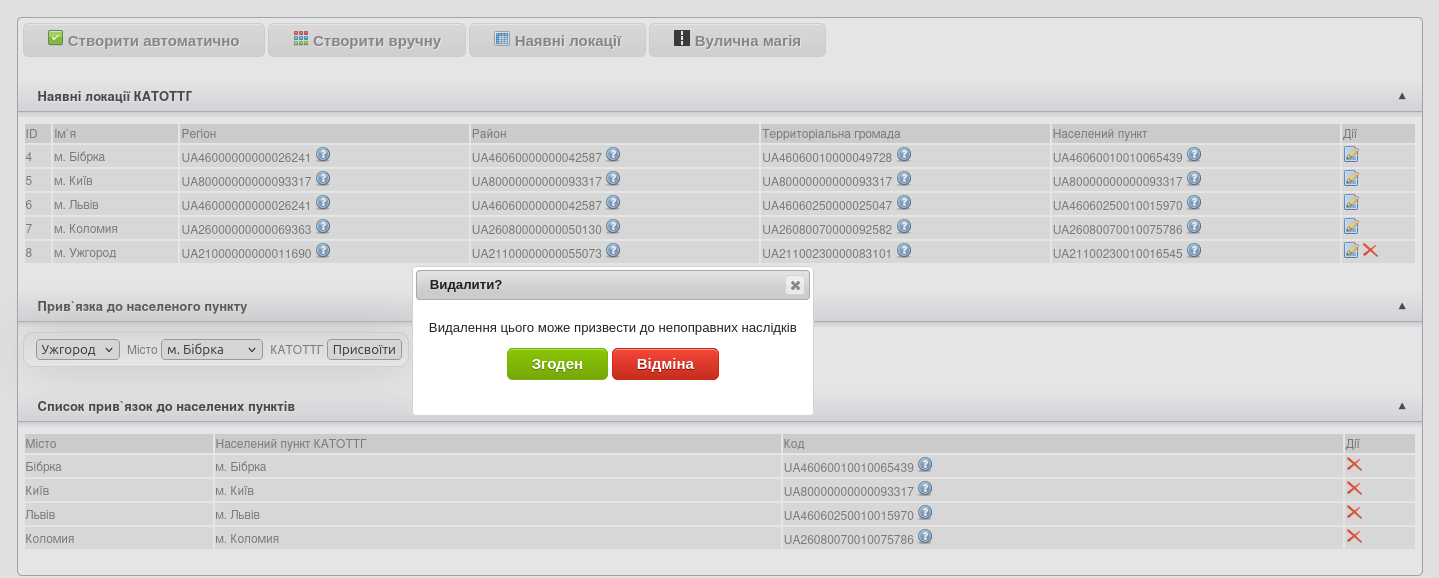
Task: Collapse the Список прив`язок section
Action: point(1402,406)
